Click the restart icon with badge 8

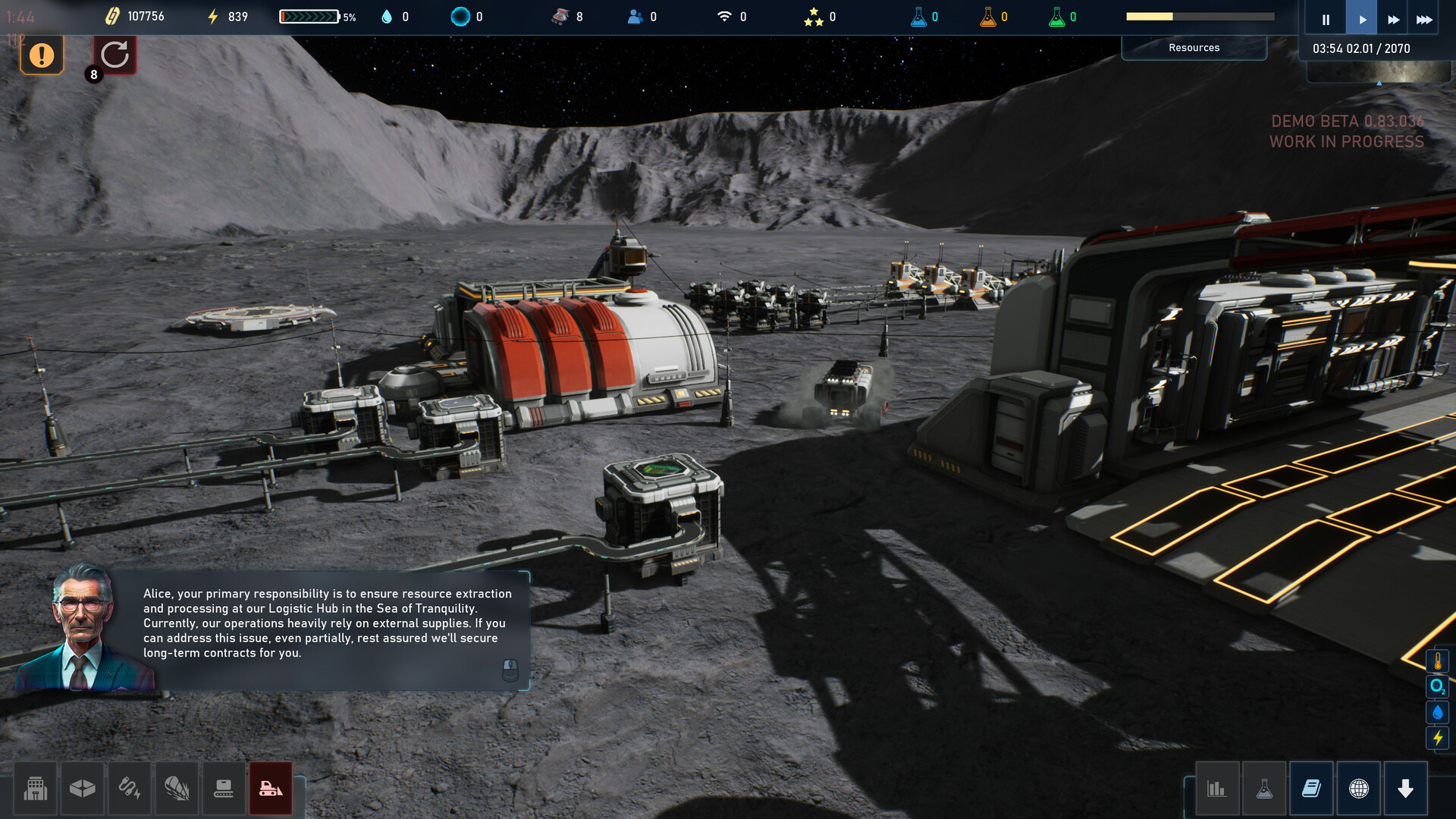click(x=114, y=53)
